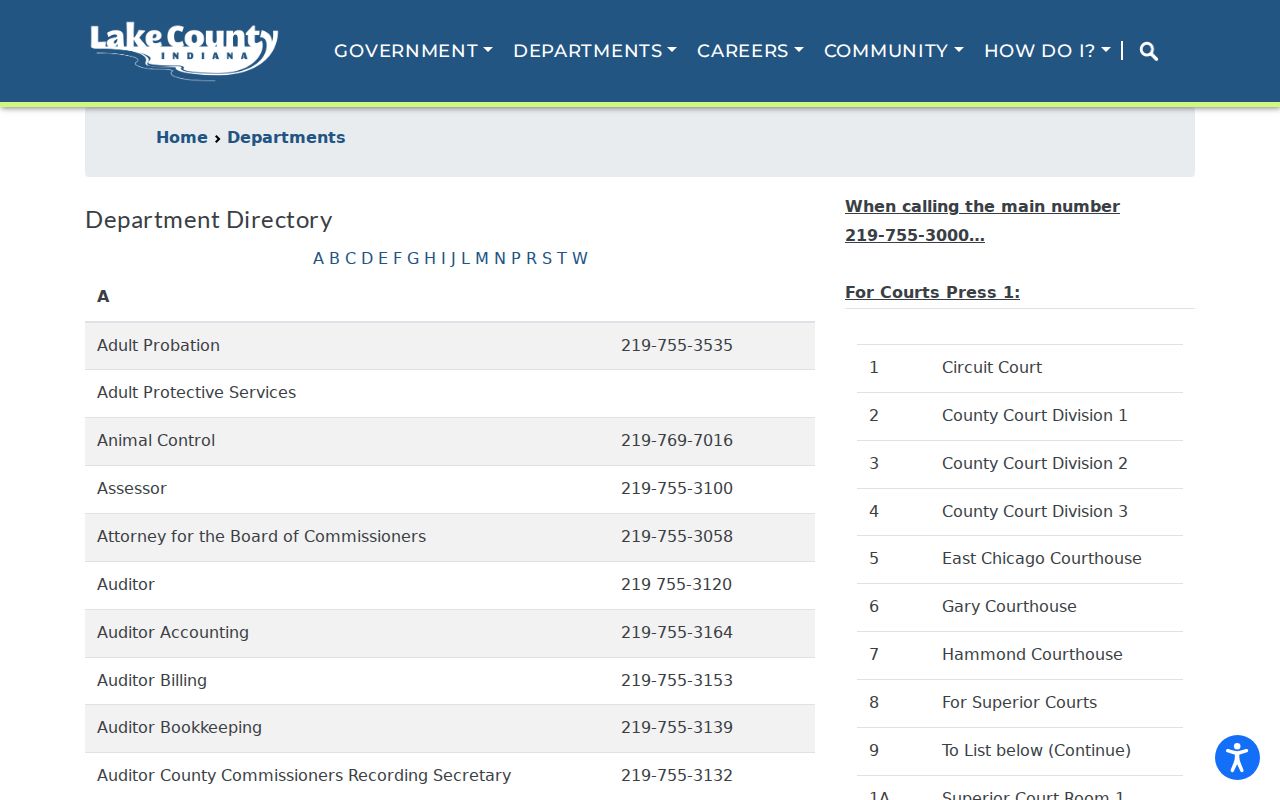Image resolution: width=1280 pixels, height=800 pixels.
Task: Expand the Departments dropdown menu
Action: pos(595,51)
